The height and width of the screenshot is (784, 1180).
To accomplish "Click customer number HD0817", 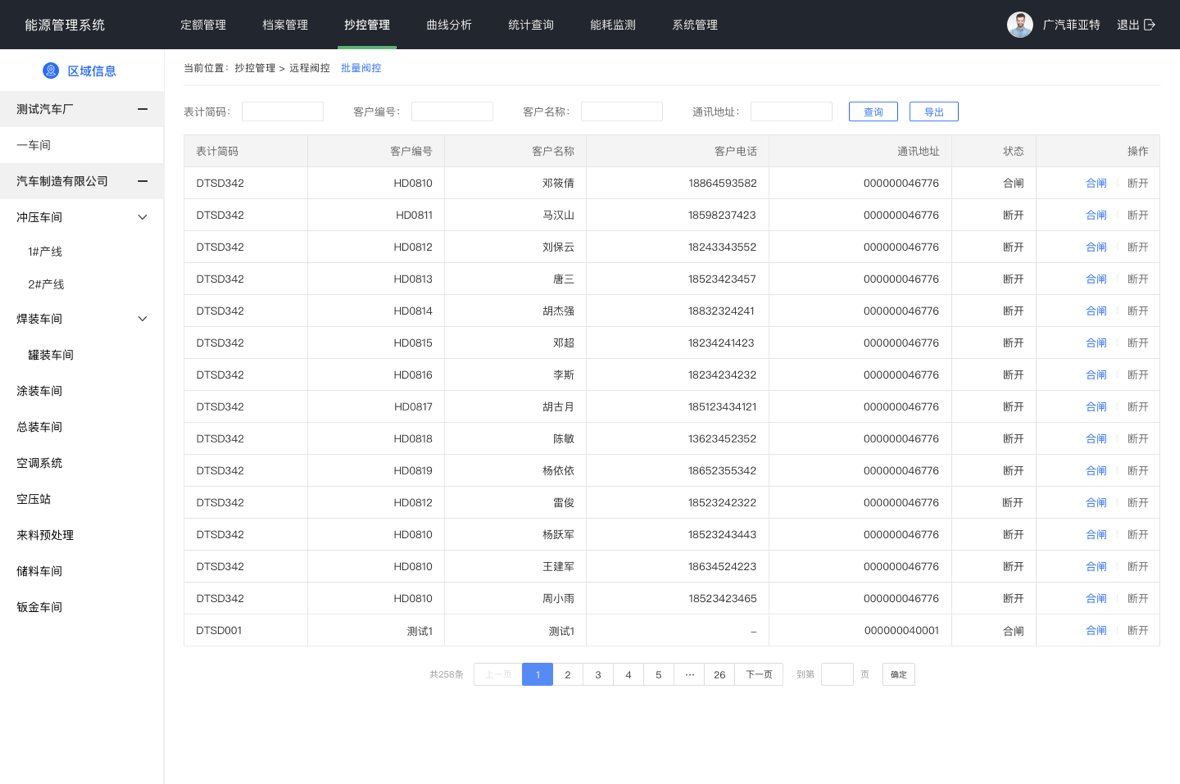I will (x=413, y=407).
